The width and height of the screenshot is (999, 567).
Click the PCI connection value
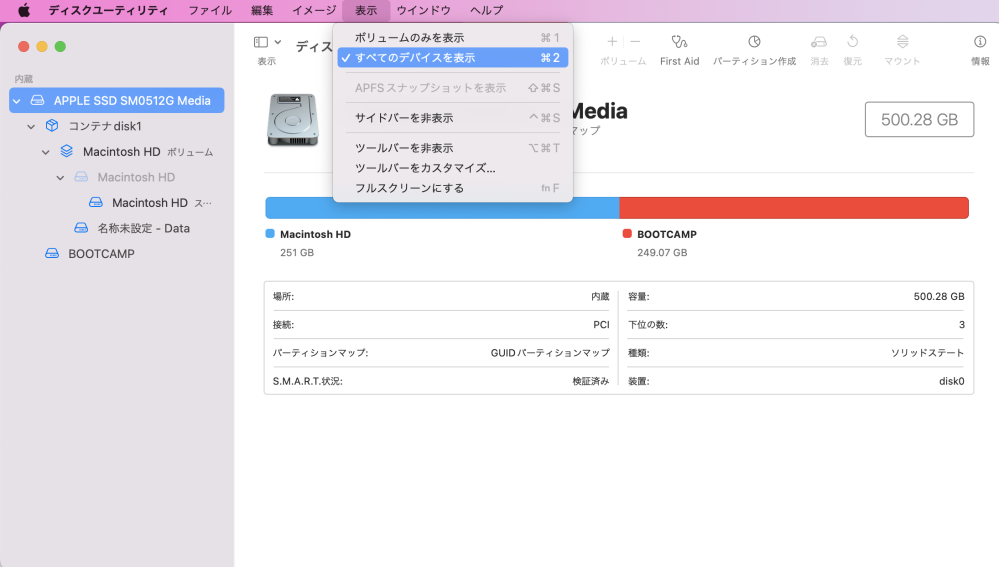click(x=601, y=324)
